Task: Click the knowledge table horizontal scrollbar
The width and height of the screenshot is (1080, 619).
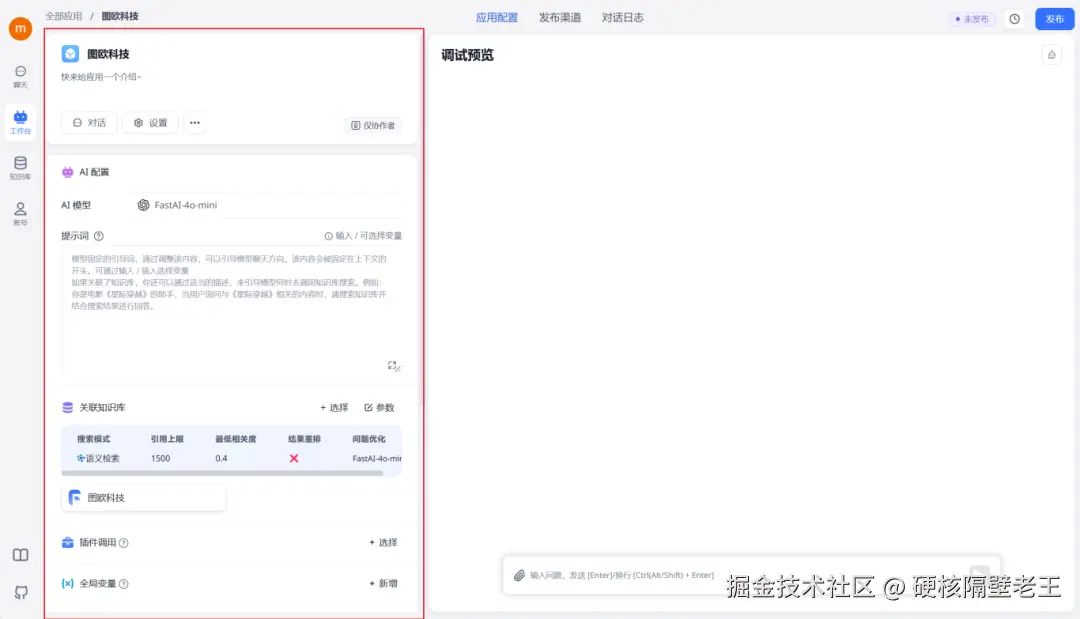Action: click(222, 473)
